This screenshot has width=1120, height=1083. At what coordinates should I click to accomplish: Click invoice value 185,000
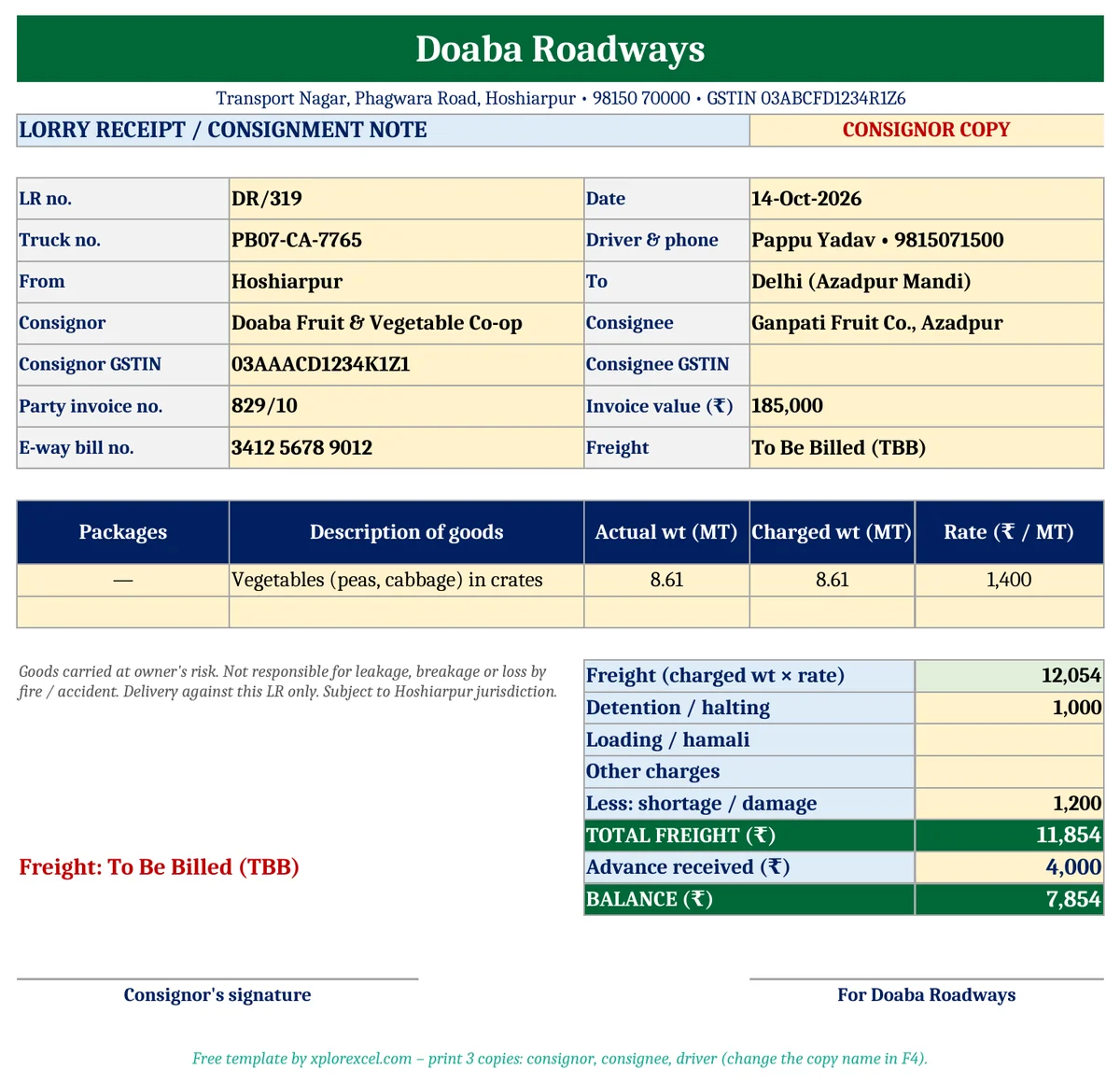click(927, 406)
